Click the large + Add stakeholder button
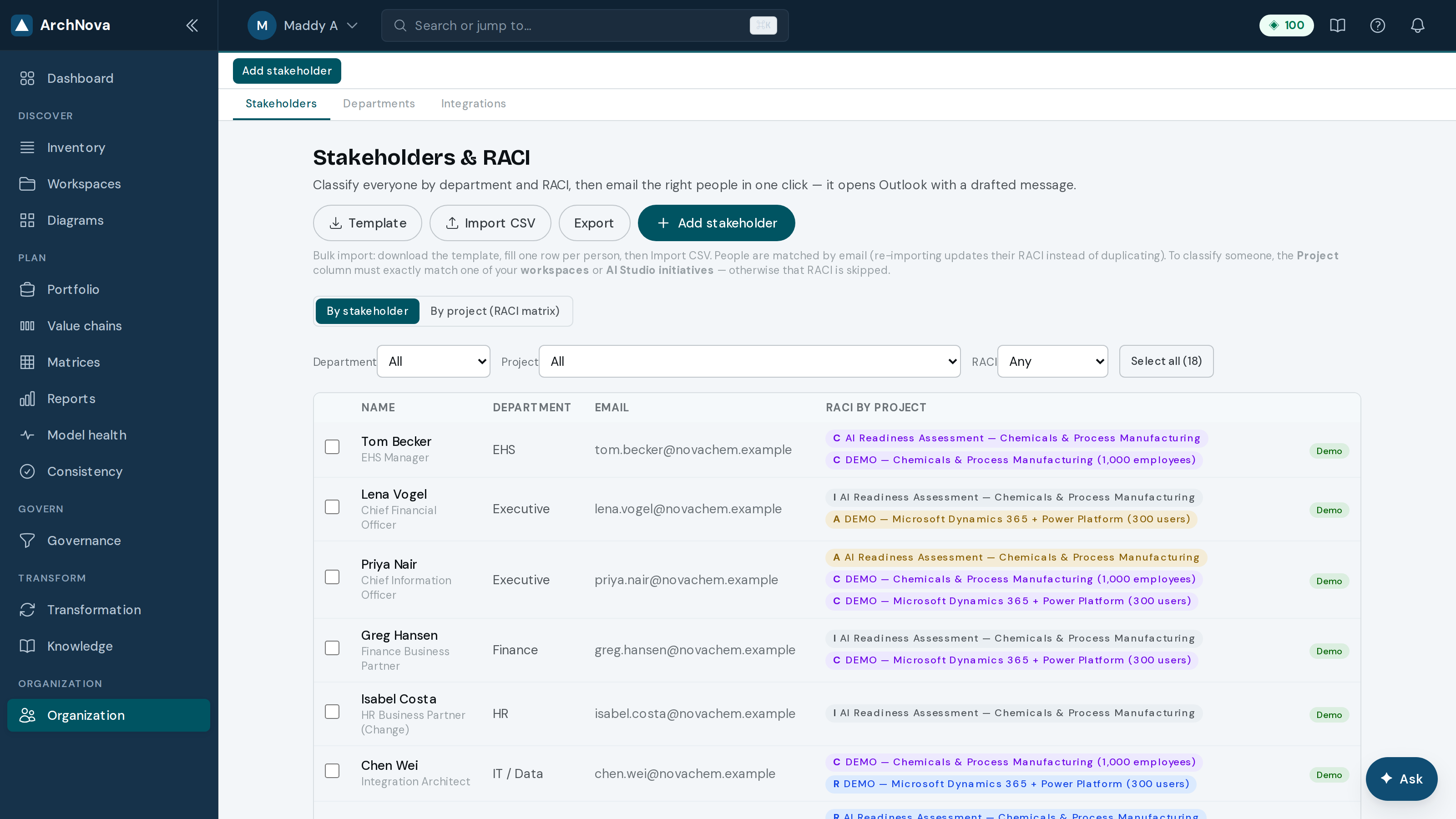Screen dimensions: 1456x819 [716, 223]
